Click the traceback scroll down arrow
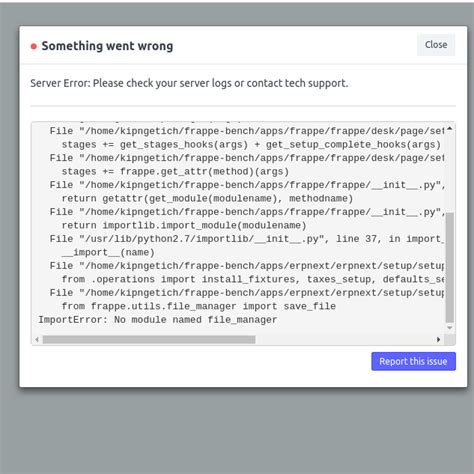Viewport: 474px width, 474px height. pyautogui.click(x=450, y=328)
